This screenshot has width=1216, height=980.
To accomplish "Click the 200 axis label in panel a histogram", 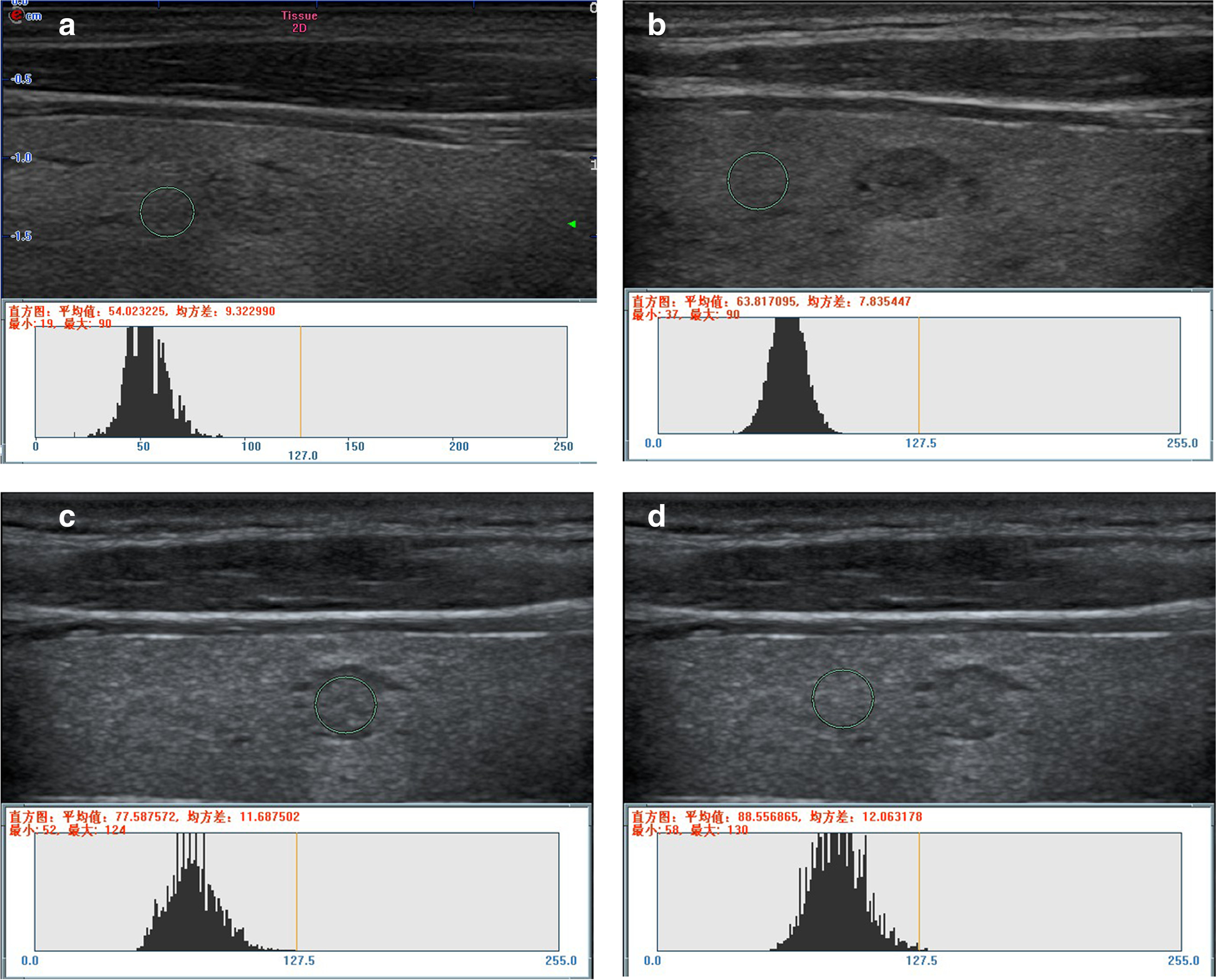I will point(459,447).
